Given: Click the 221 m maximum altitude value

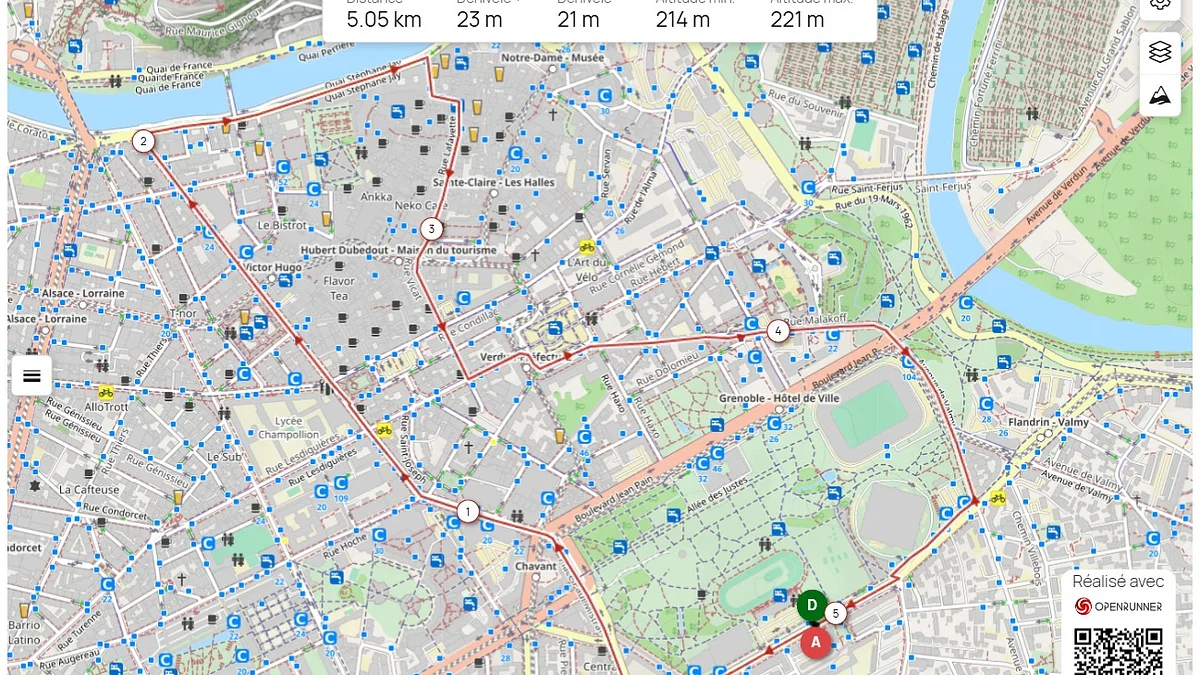Looking at the screenshot, I should [797, 19].
